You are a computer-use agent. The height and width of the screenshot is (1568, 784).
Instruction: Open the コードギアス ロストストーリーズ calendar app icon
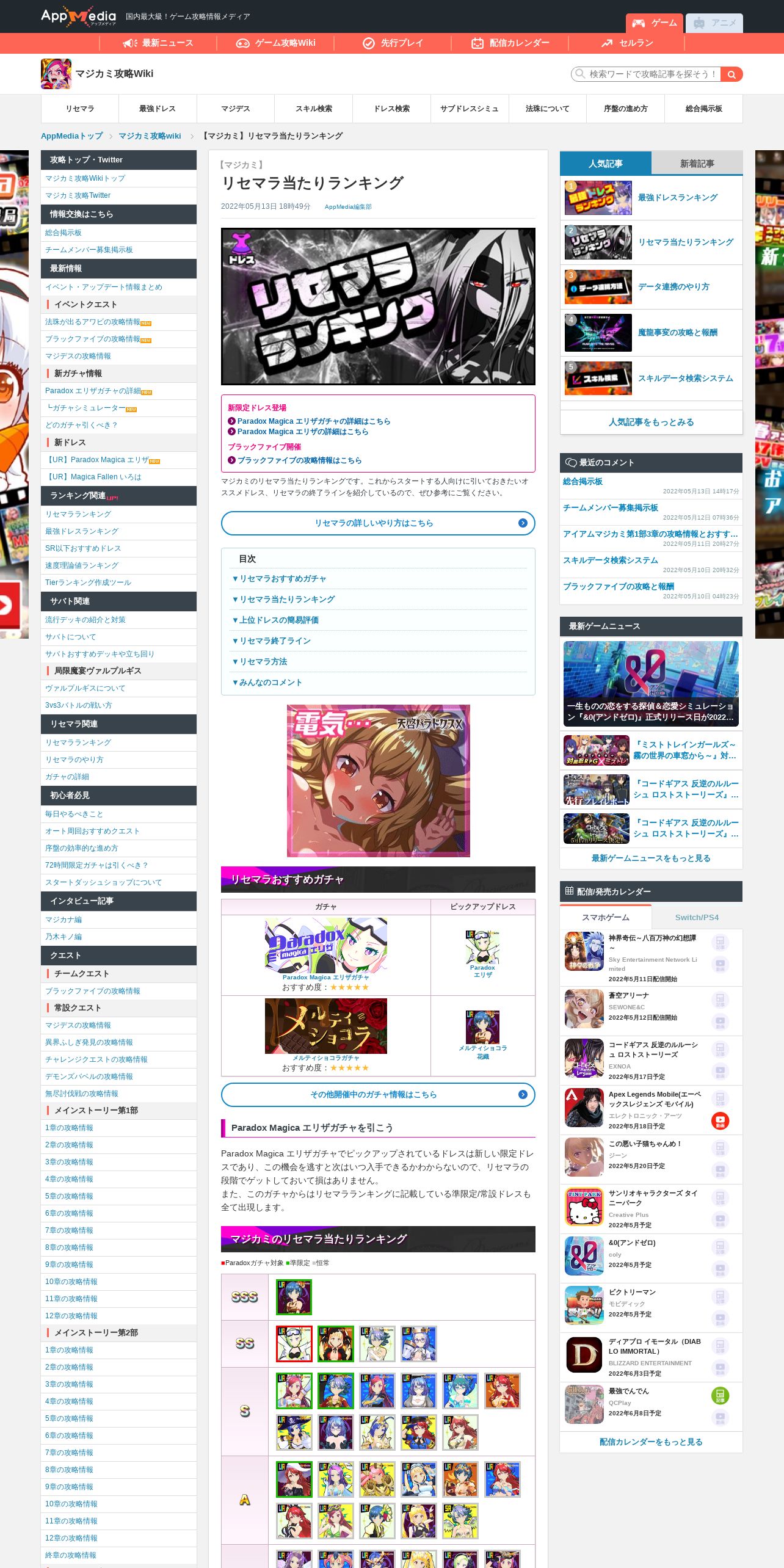[584, 1058]
